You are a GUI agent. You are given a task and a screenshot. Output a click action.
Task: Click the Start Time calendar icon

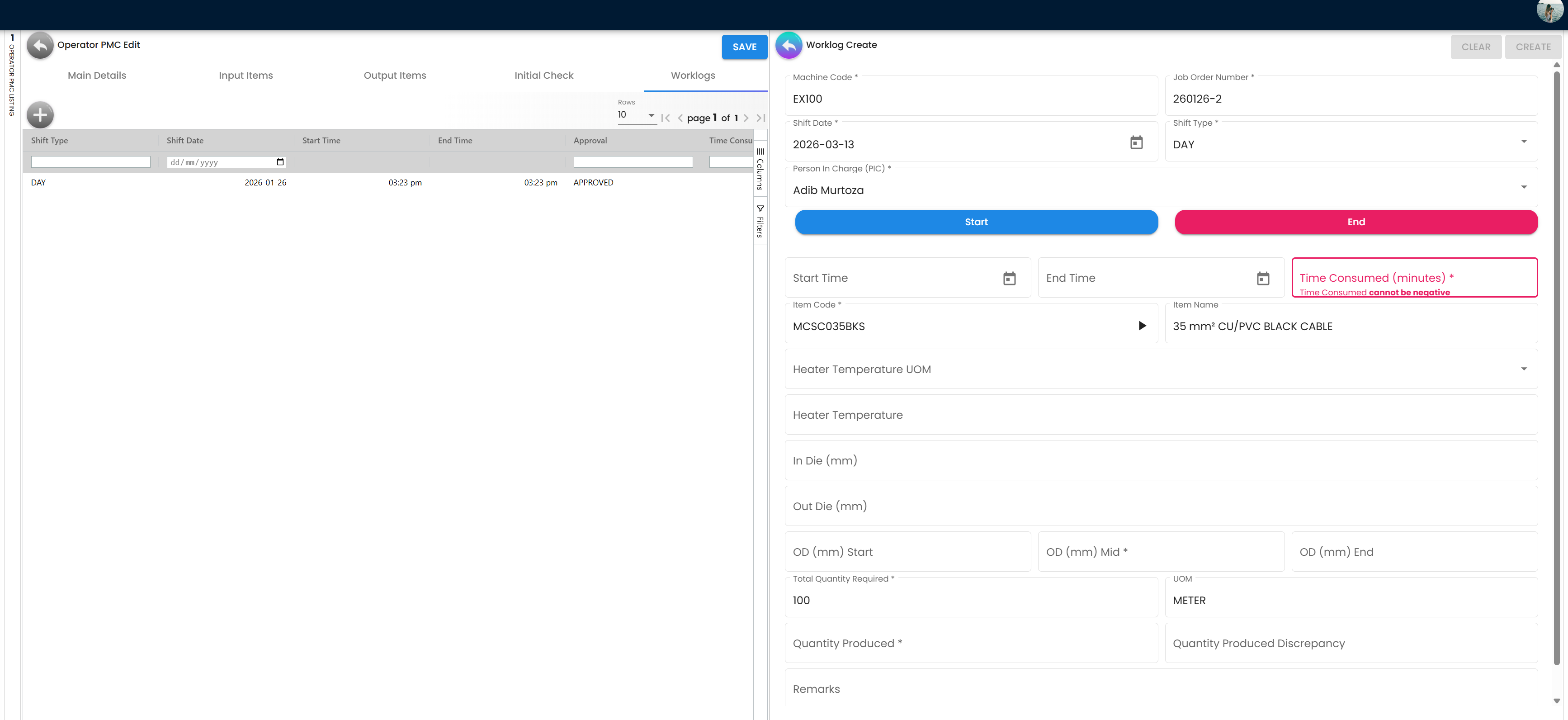click(x=1009, y=278)
